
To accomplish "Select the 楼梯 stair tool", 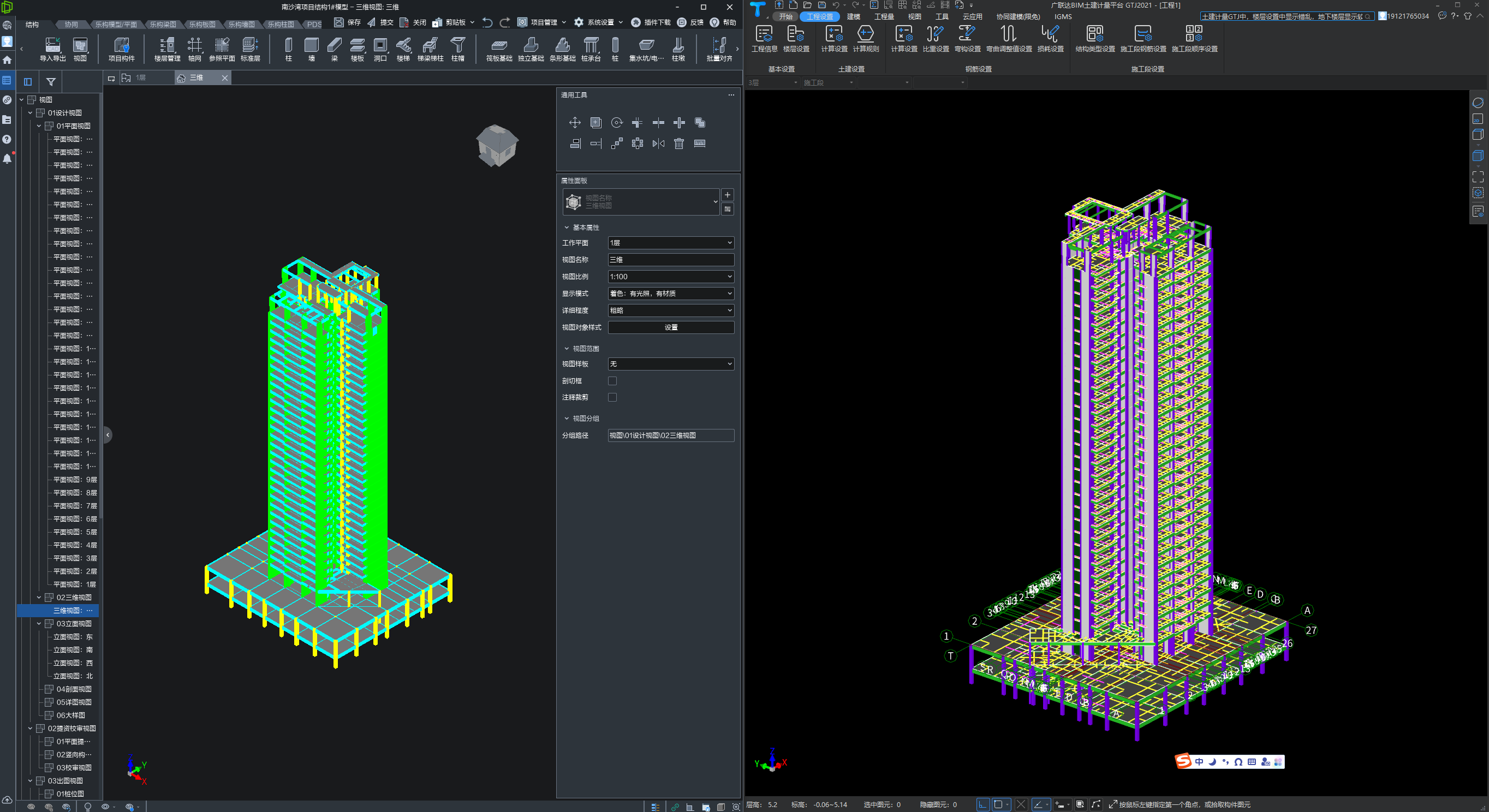I will 403,49.
